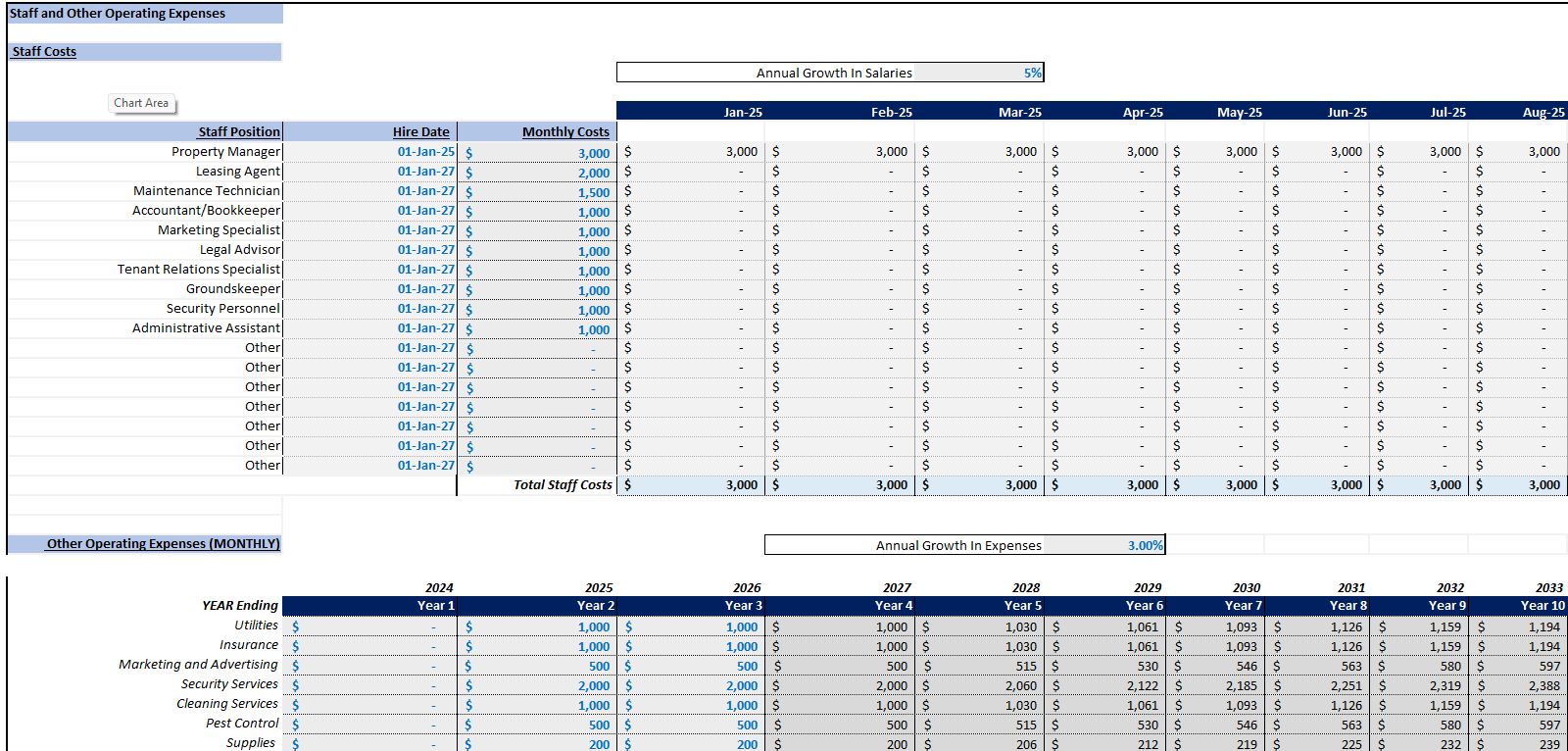Click the Jun-25 month header
The width and height of the screenshot is (1568, 751).
(x=1347, y=113)
